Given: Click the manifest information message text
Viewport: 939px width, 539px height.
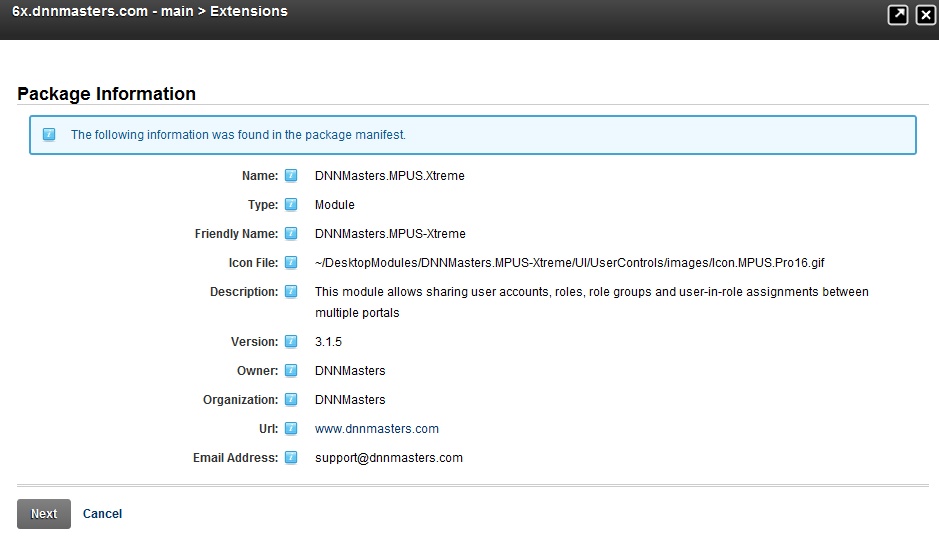Looking at the screenshot, I should click(x=238, y=135).
